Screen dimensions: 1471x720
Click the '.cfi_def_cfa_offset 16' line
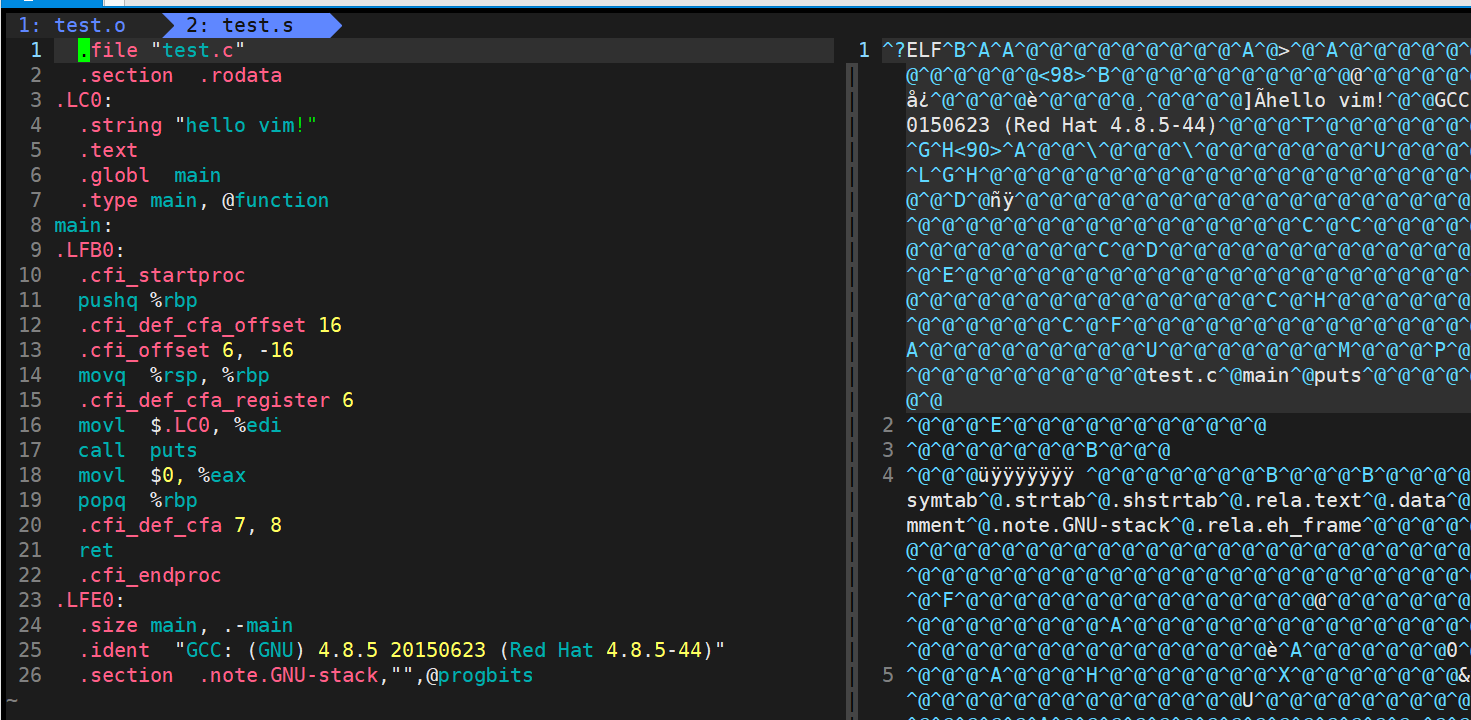(210, 325)
